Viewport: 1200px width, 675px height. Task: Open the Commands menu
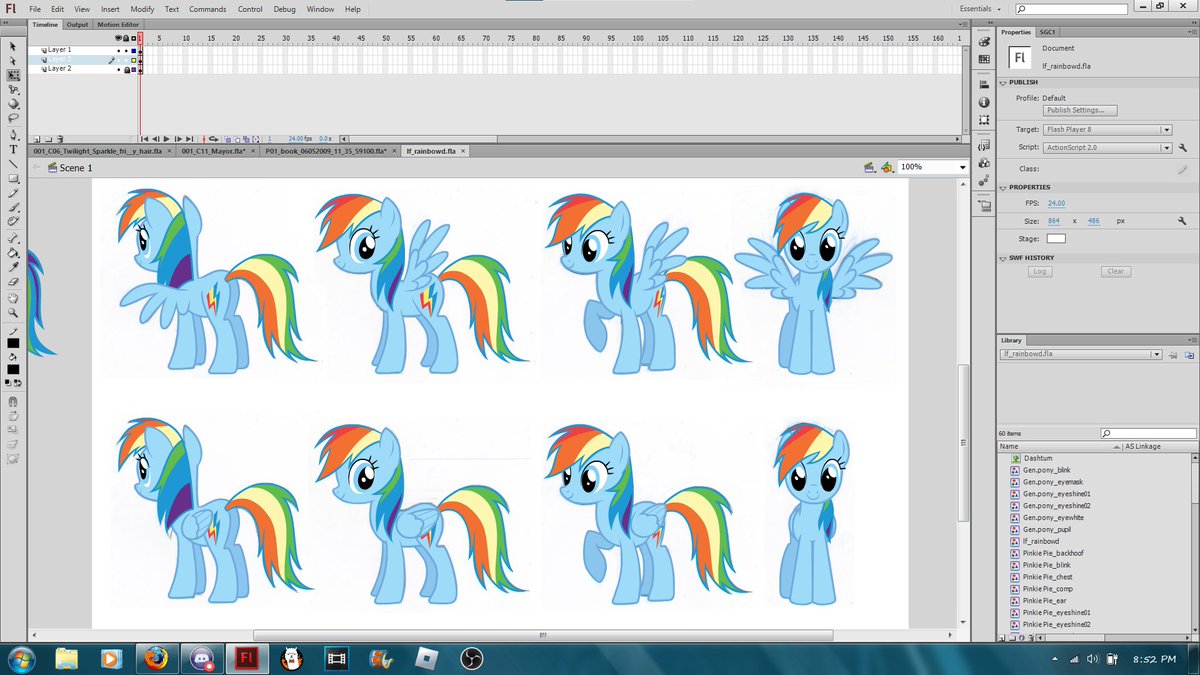207,8
